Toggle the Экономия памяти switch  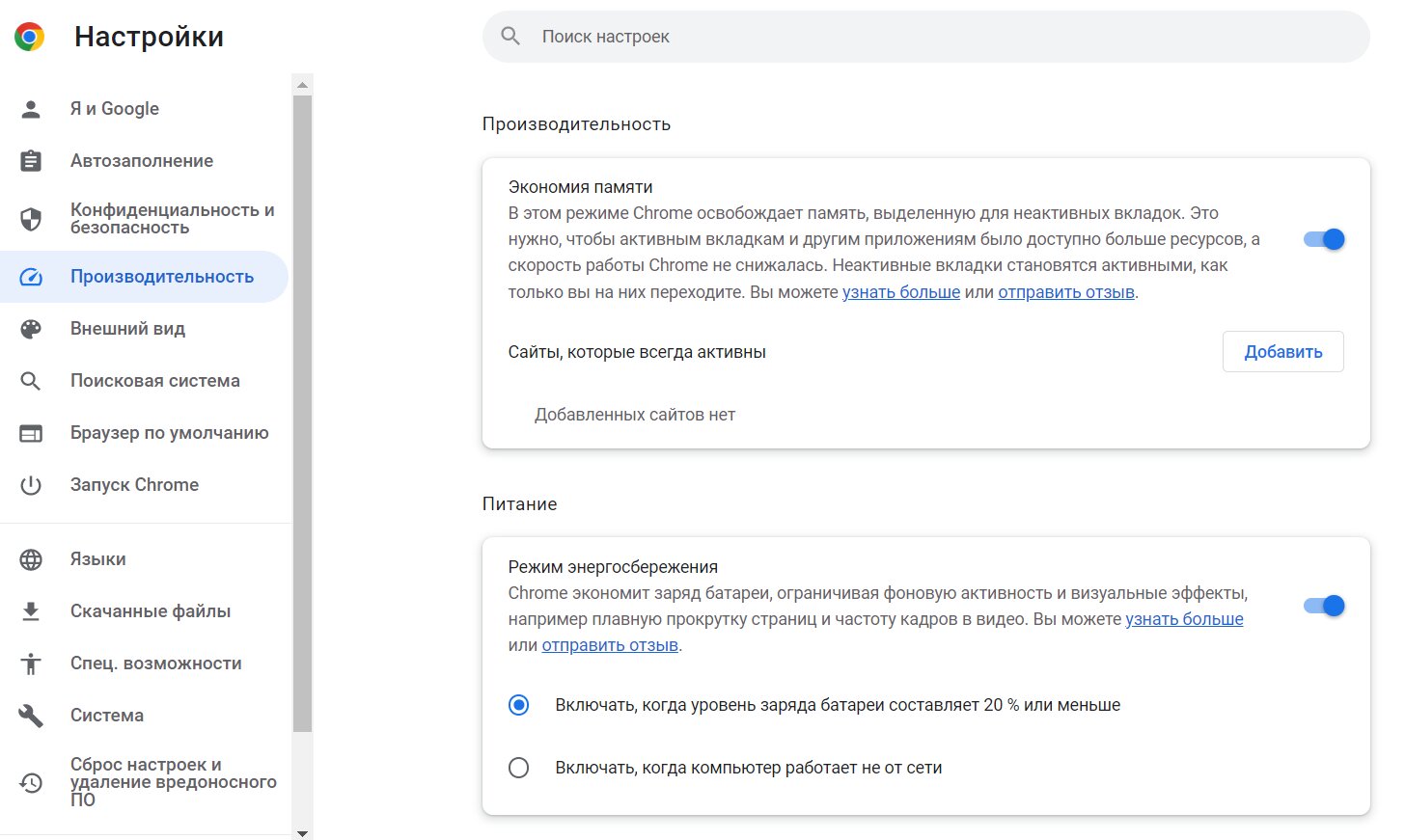[x=1324, y=239]
